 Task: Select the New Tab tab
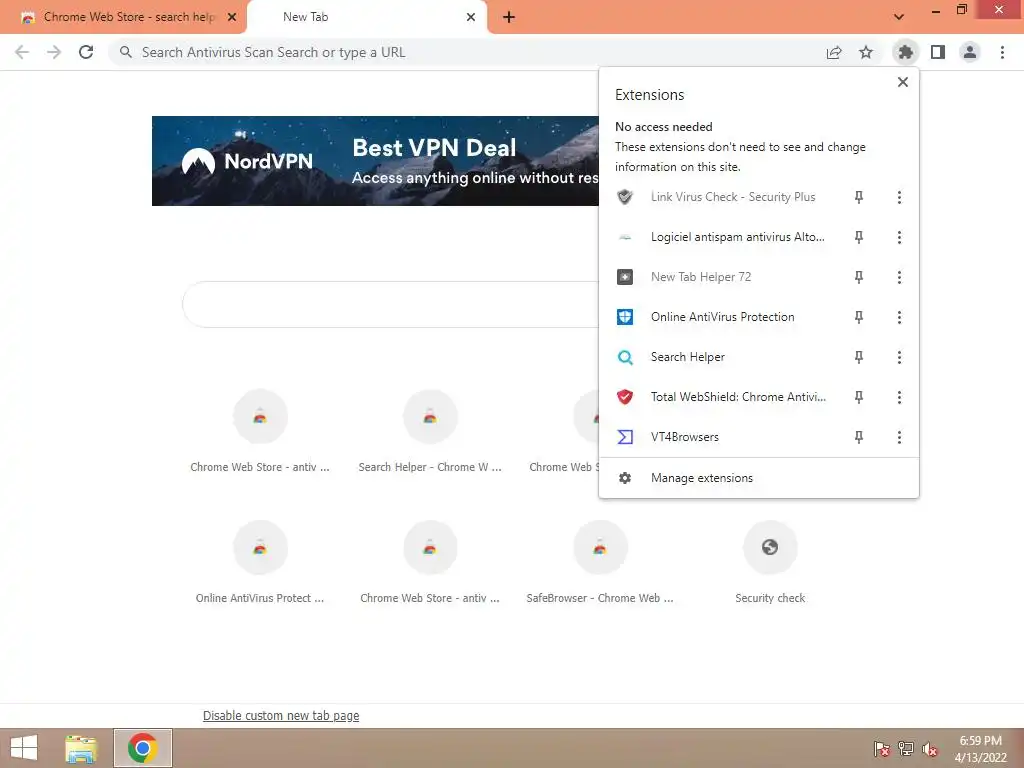pos(367,17)
